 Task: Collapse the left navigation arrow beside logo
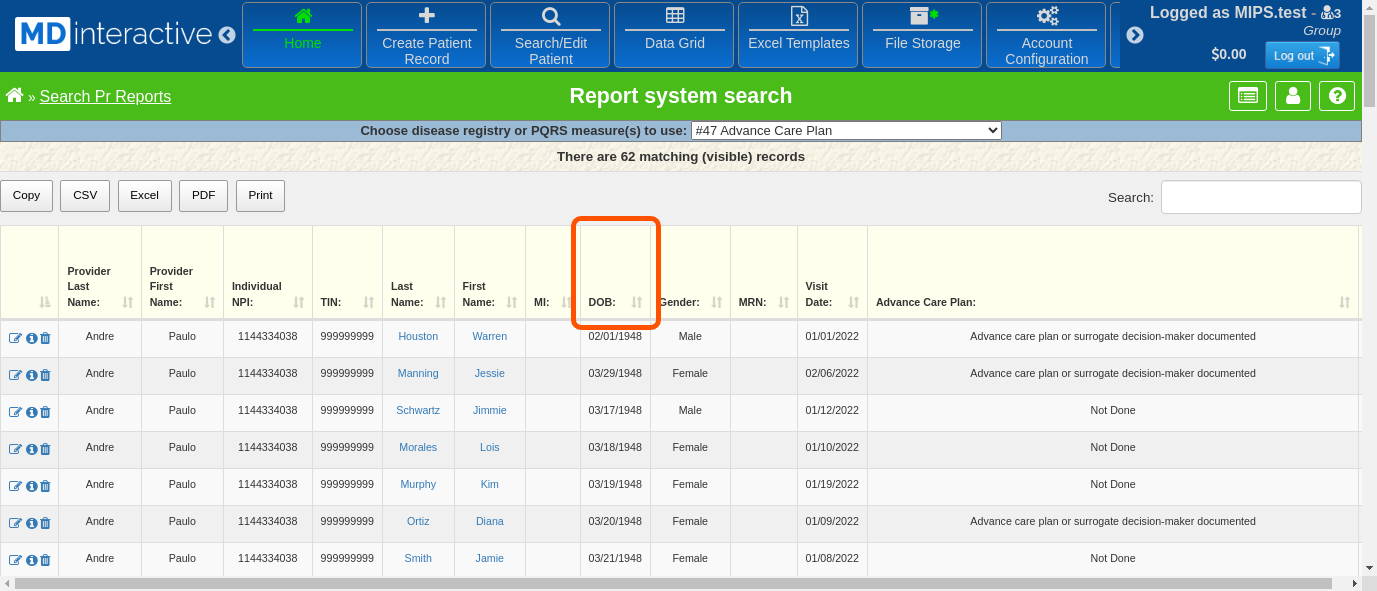point(227,35)
